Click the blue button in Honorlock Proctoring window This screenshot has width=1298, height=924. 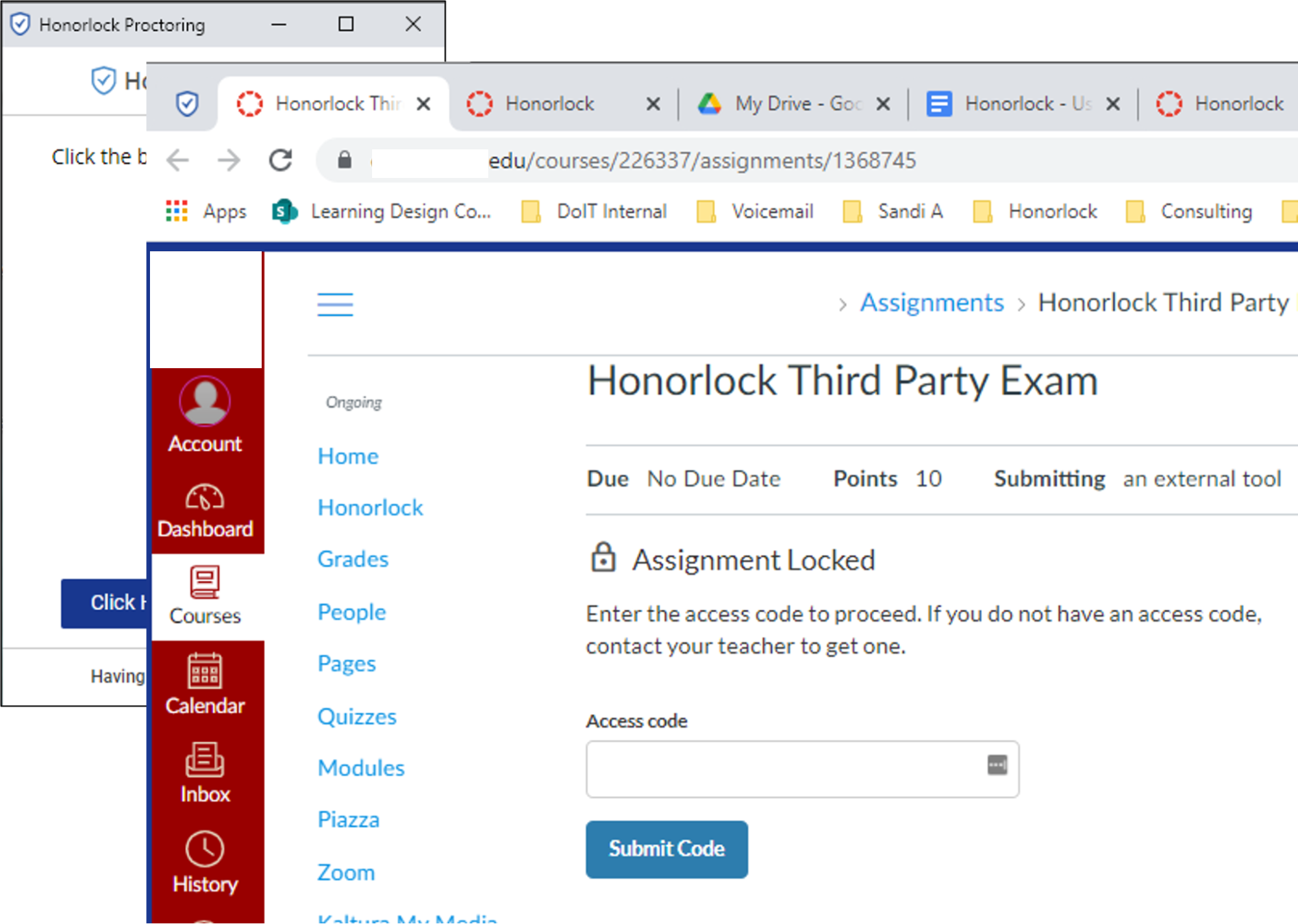point(105,603)
